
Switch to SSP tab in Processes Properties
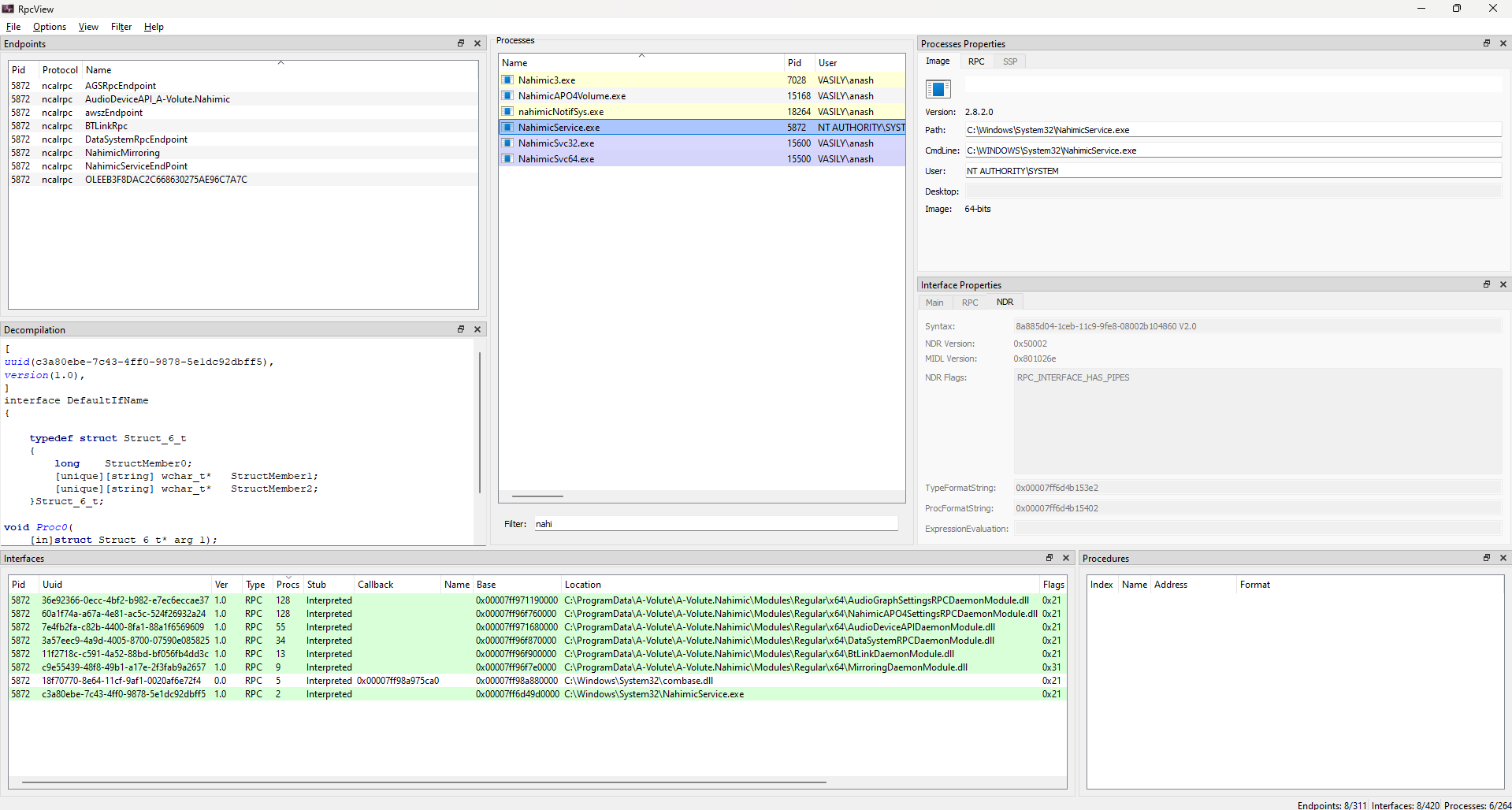click(x=1009, y=61)
